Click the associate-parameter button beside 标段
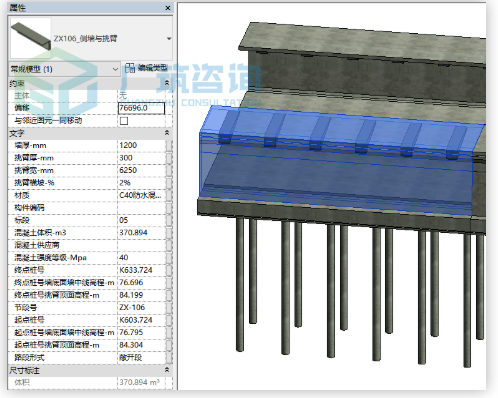This screenshot has height=398, width=498. [169, 220]
